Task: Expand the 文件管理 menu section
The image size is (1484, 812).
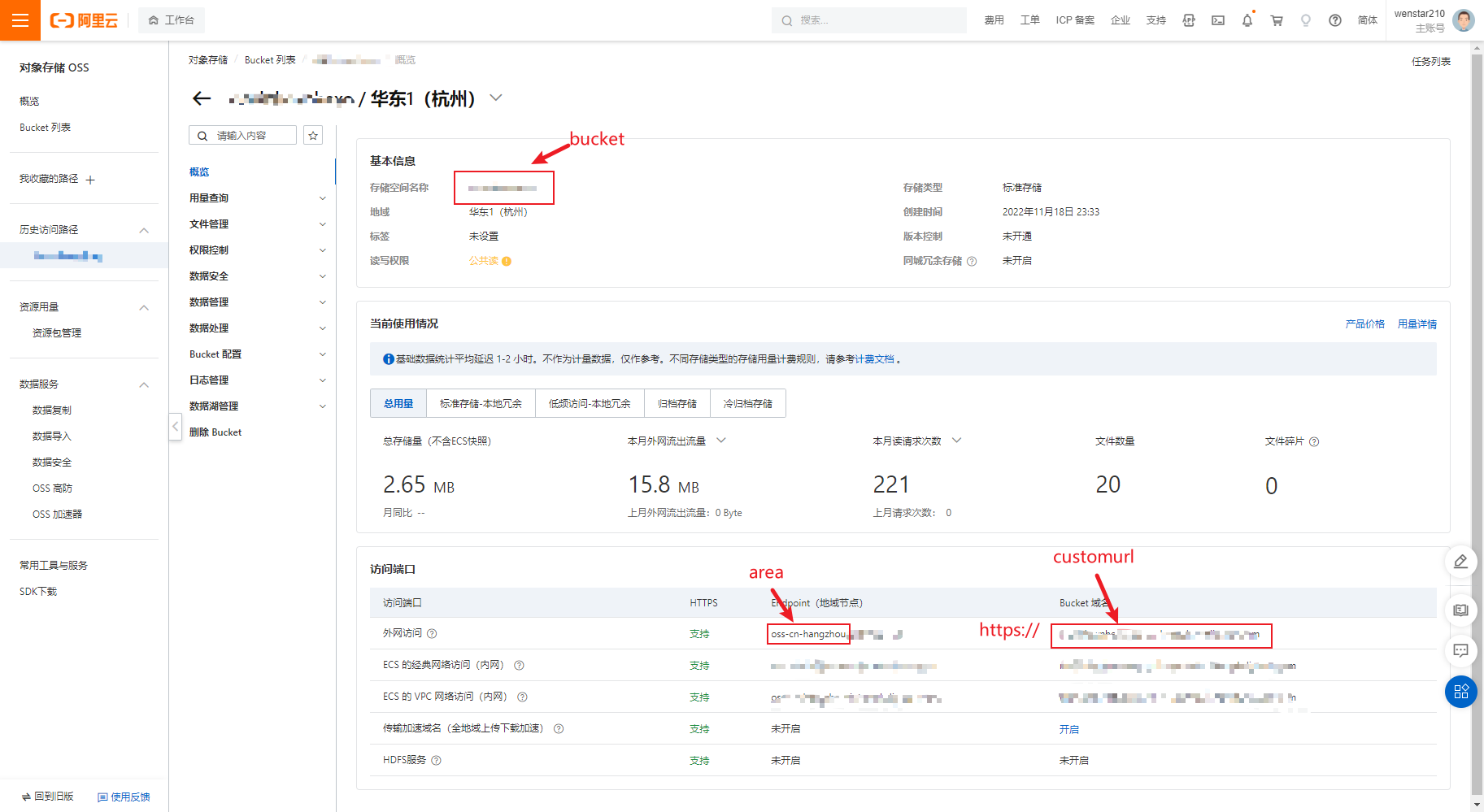Action: coord(256,224)
